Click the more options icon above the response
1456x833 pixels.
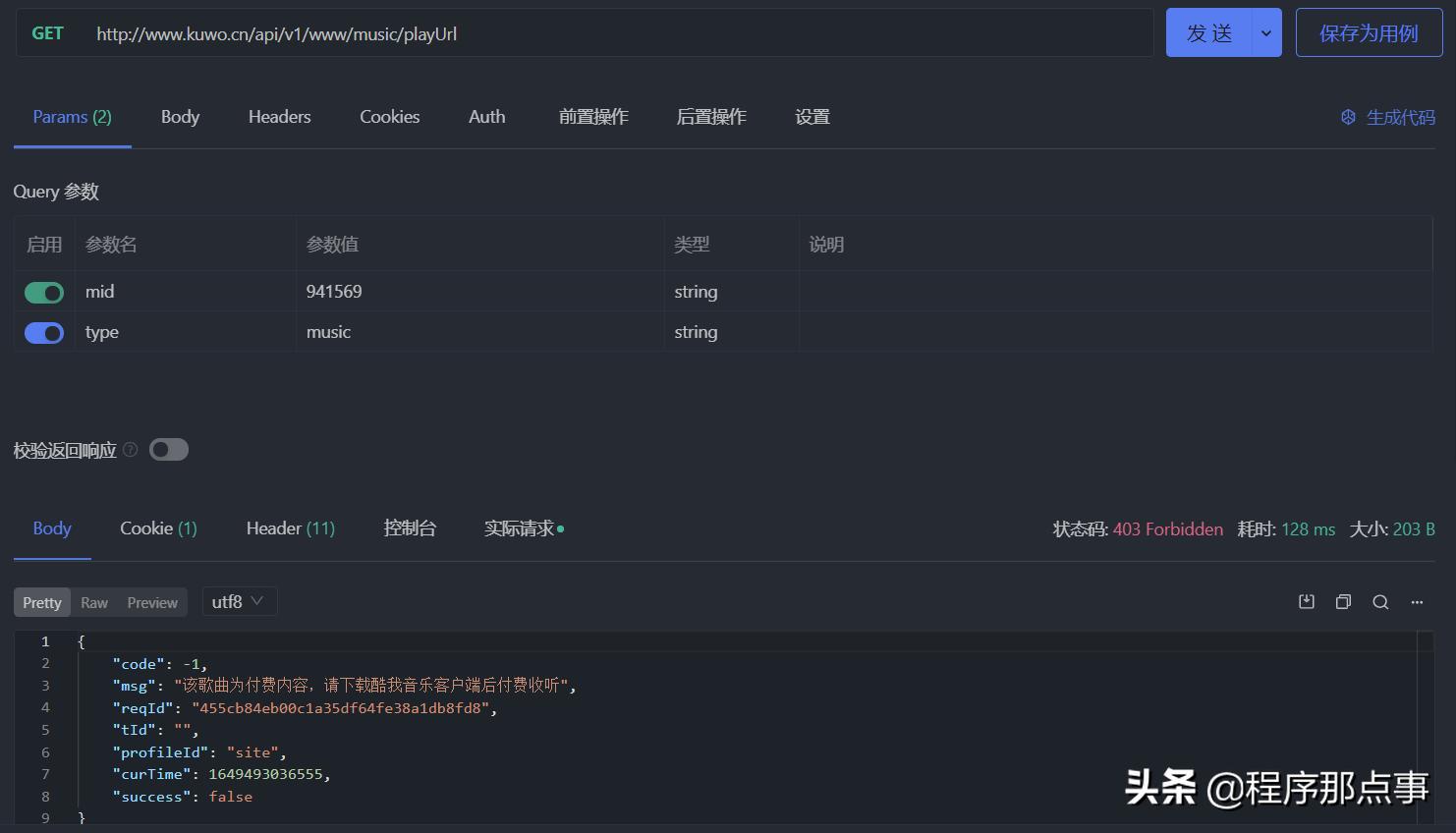pyautogui.click(x=1416, y=601)
